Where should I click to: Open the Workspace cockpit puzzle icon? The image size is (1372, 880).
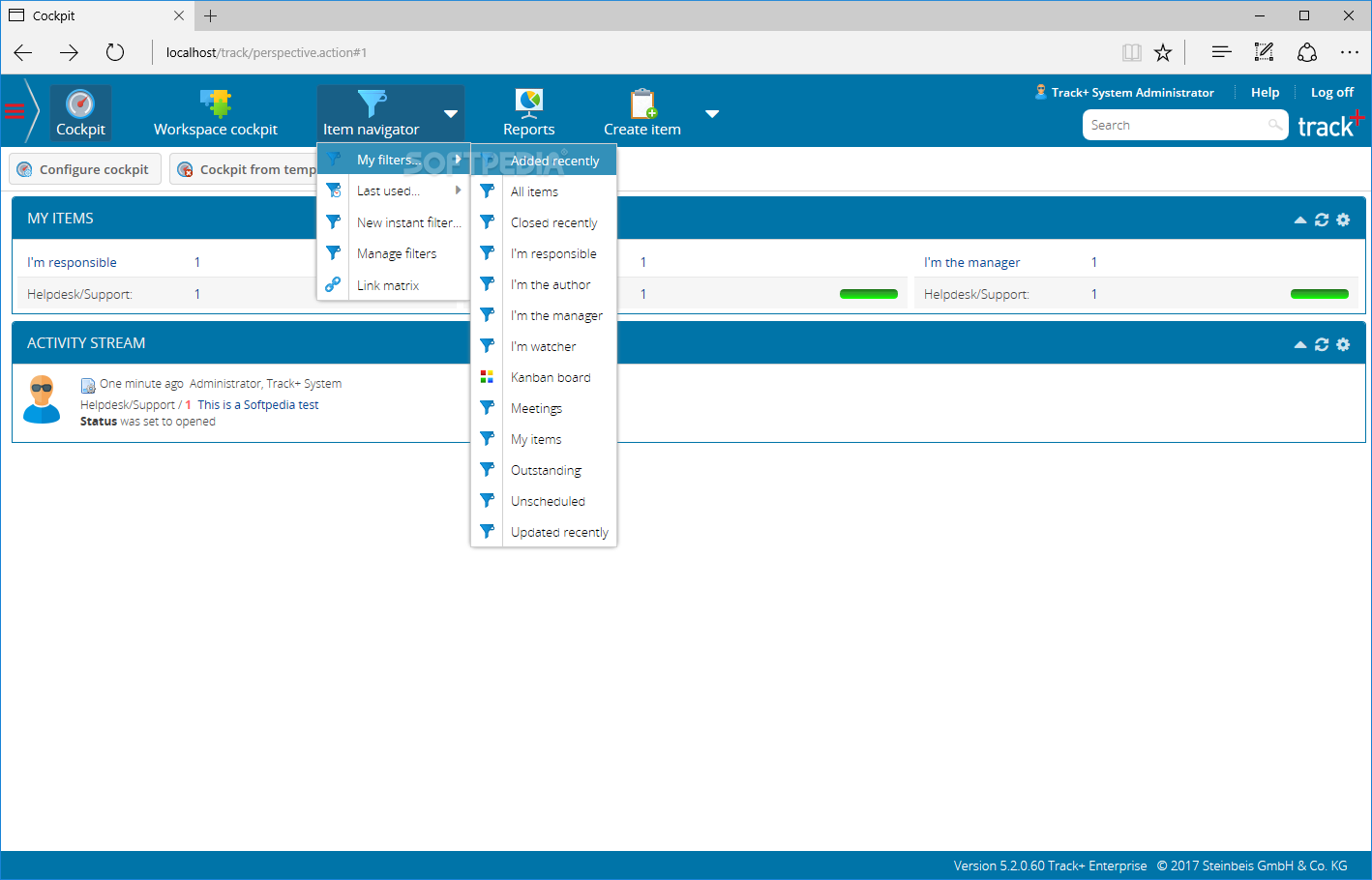click(215, 103)
